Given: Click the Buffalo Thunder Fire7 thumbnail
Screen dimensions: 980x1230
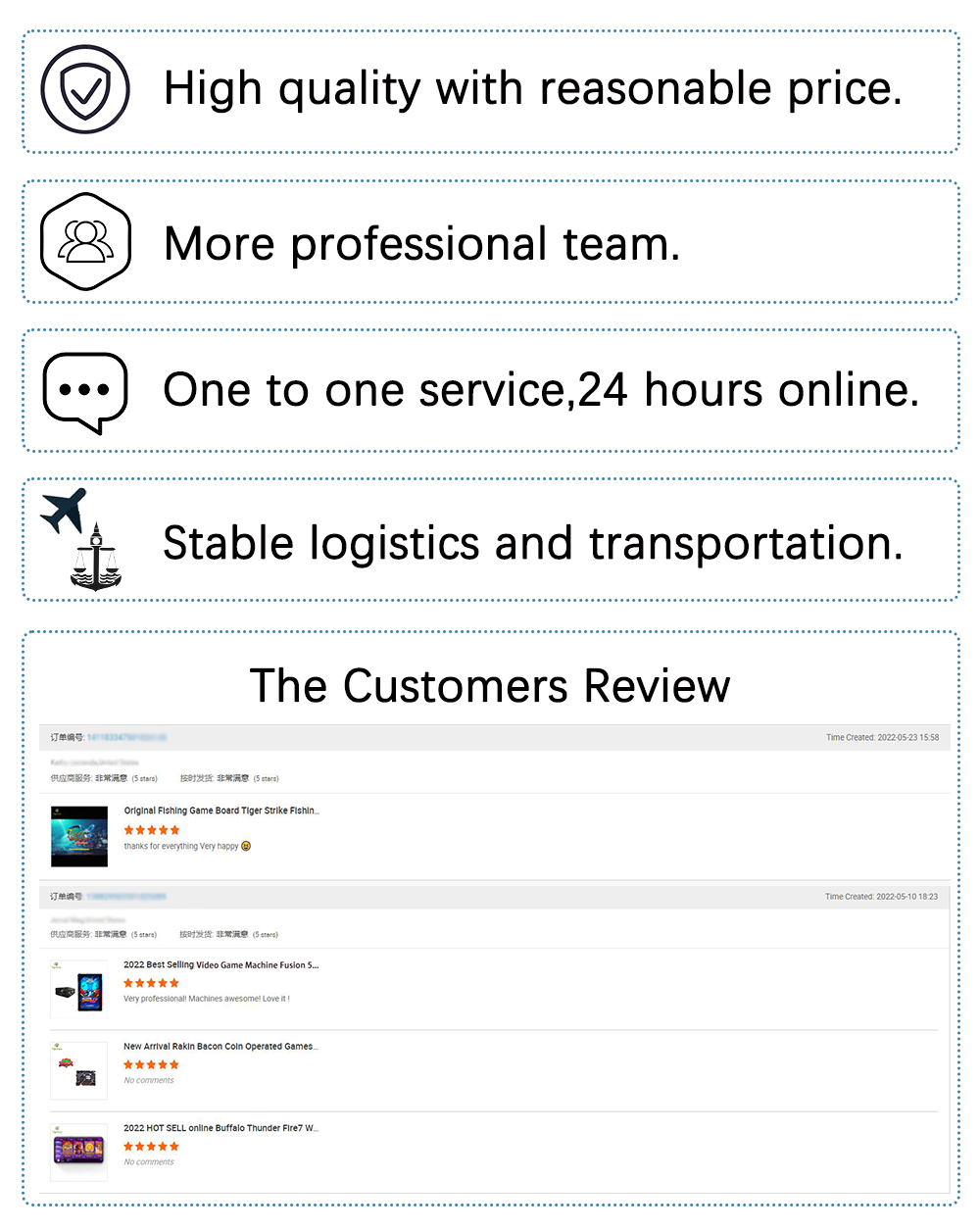Looking at the screenshot, I should (78, 1151).
